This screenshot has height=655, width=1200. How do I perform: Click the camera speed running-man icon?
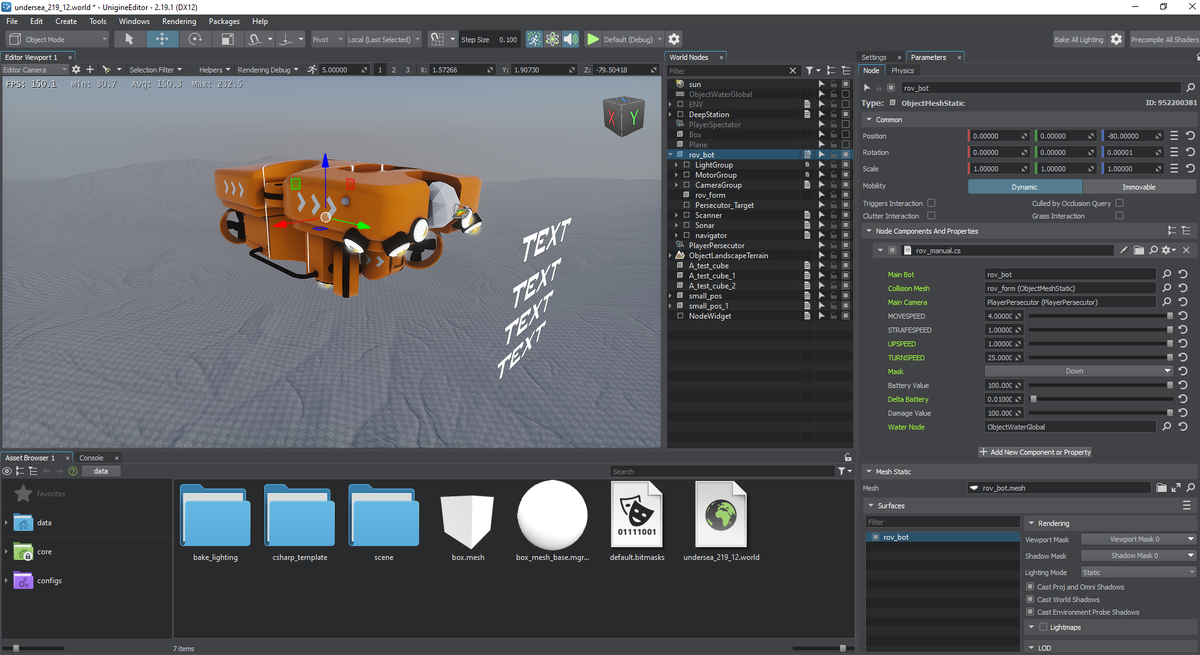coord(312,70)
